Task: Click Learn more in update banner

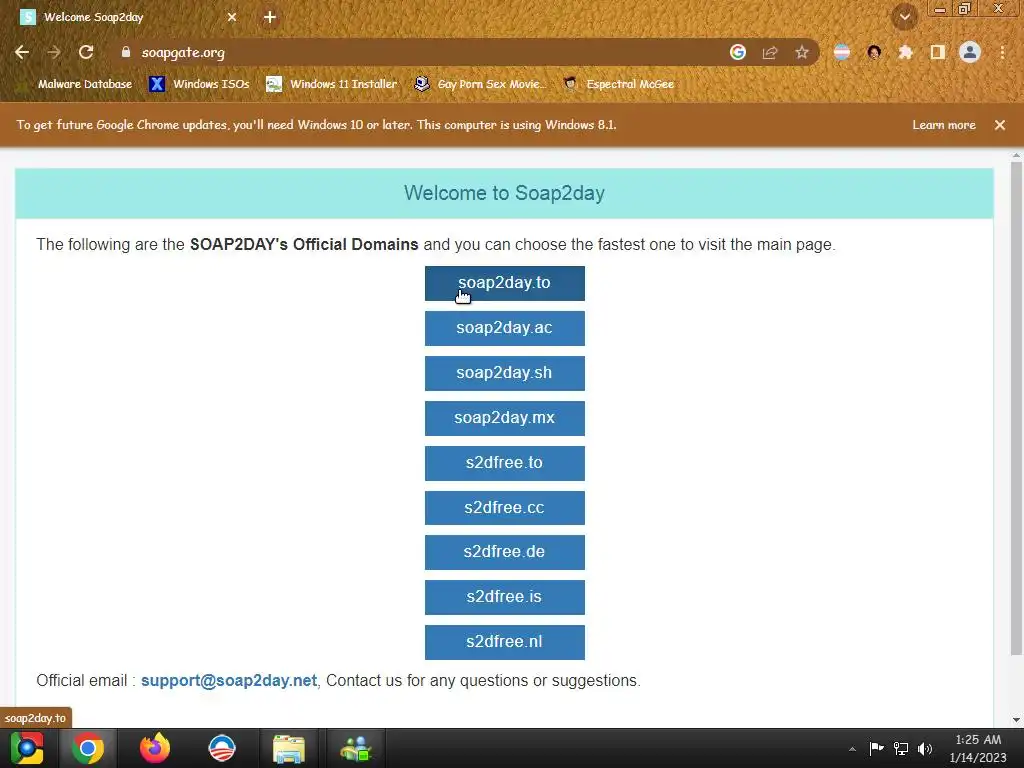Action: click(x=944, y=125)
